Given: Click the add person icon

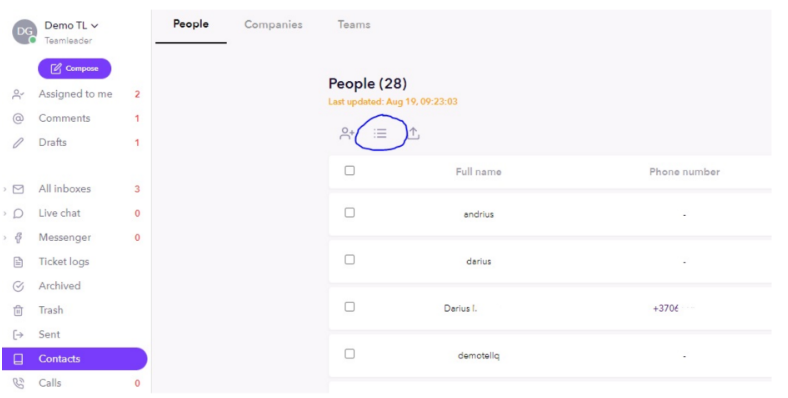Looking at the screenshot, I should [x=347, y=133].
